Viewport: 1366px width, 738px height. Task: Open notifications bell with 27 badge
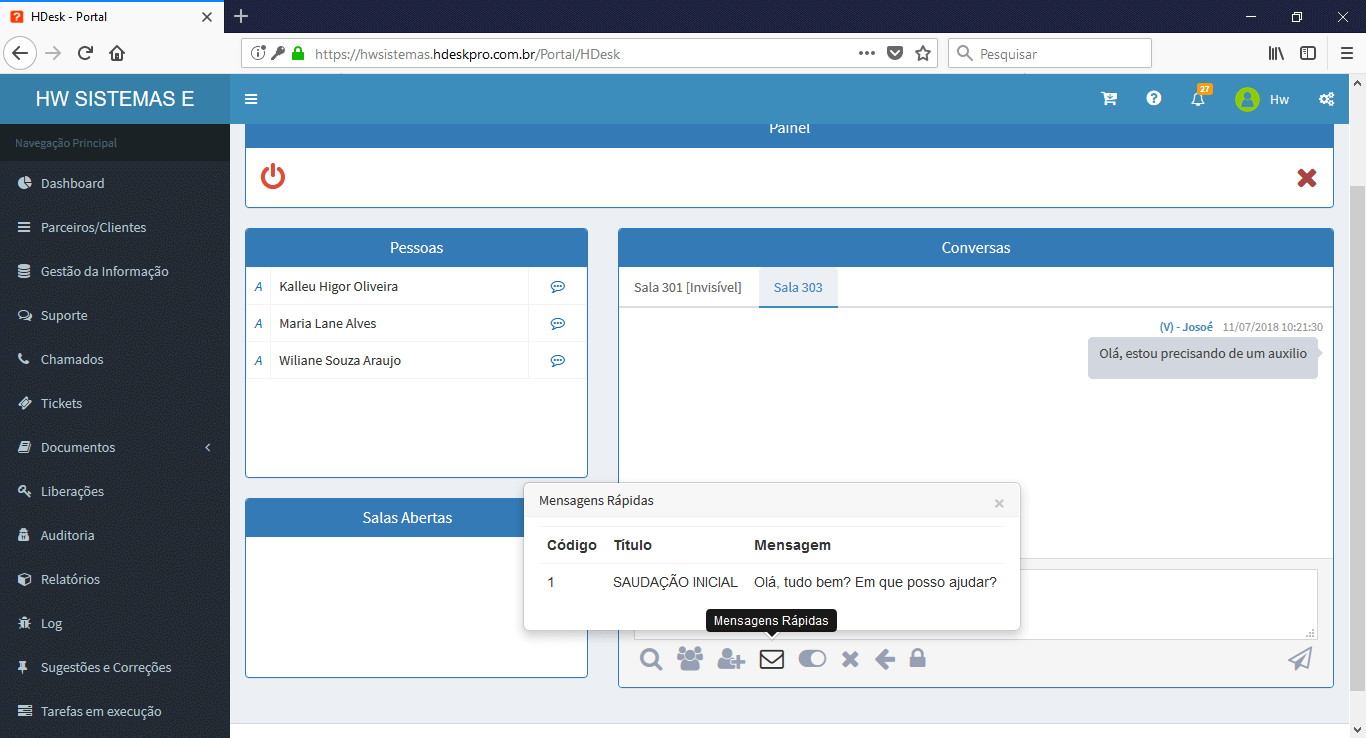[x=1199, y=97]
